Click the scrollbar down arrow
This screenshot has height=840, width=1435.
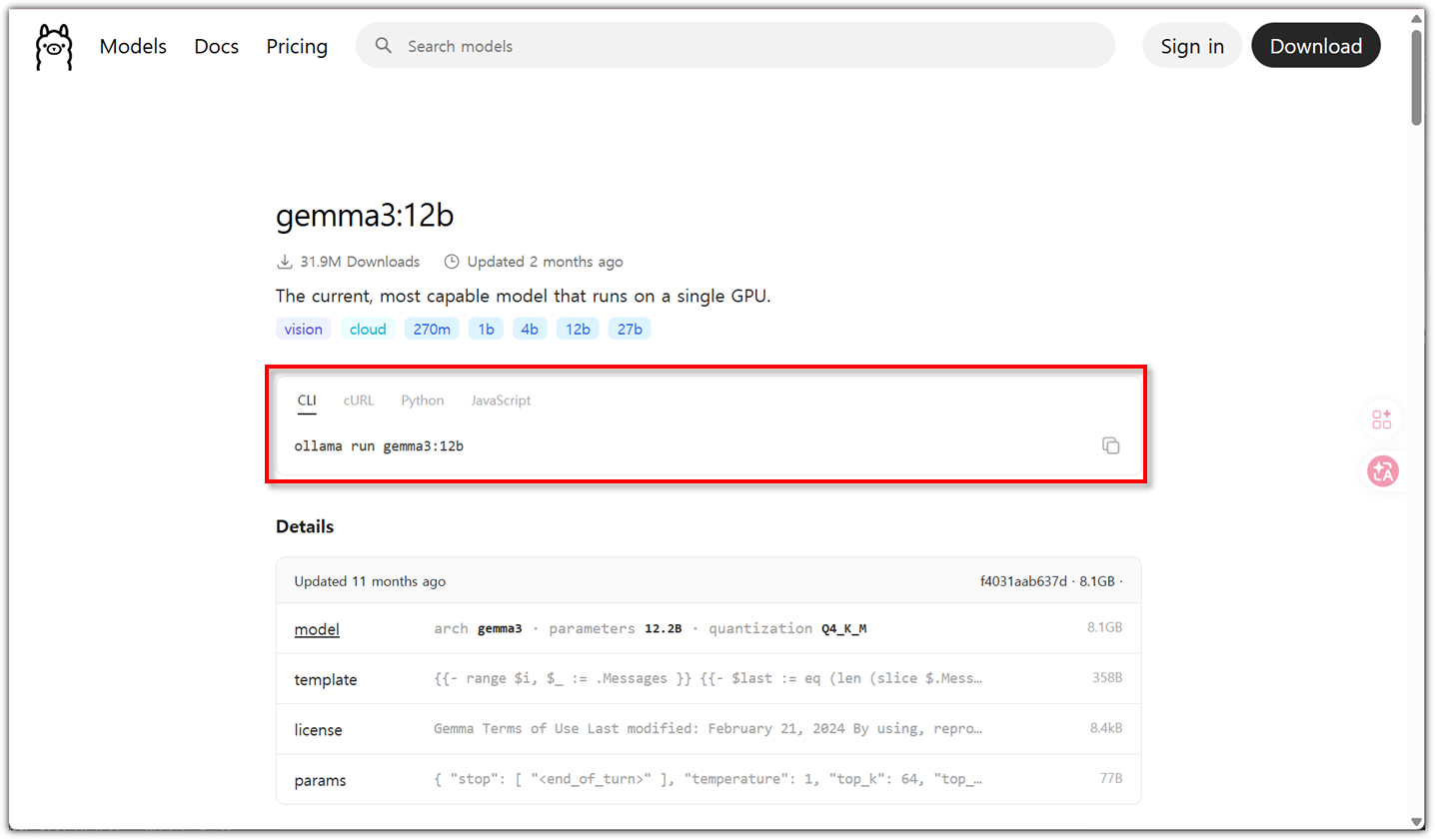pyautogui.click(x=1417, y=821)
